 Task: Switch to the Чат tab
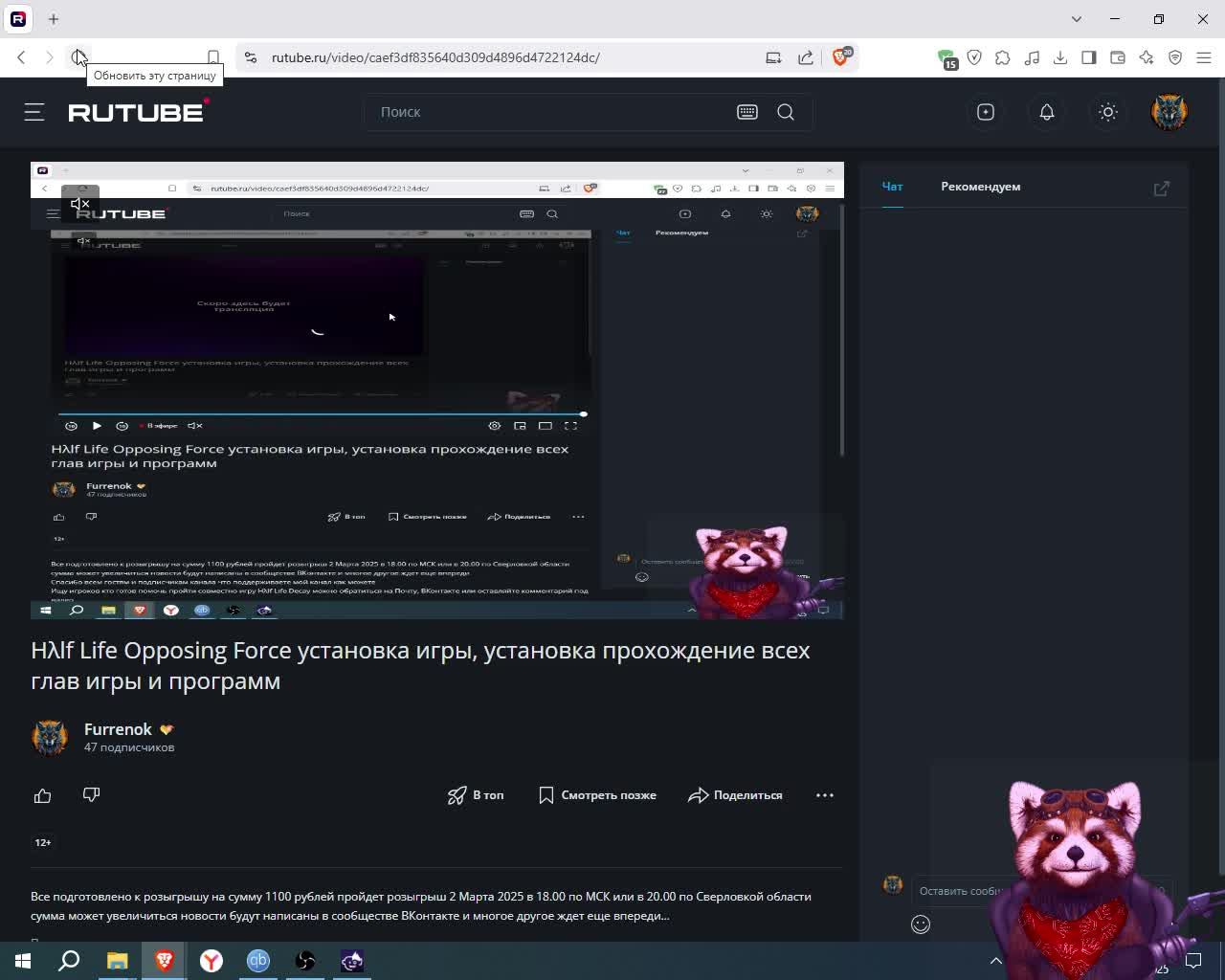pyautogui.click(x=892, y=187)
